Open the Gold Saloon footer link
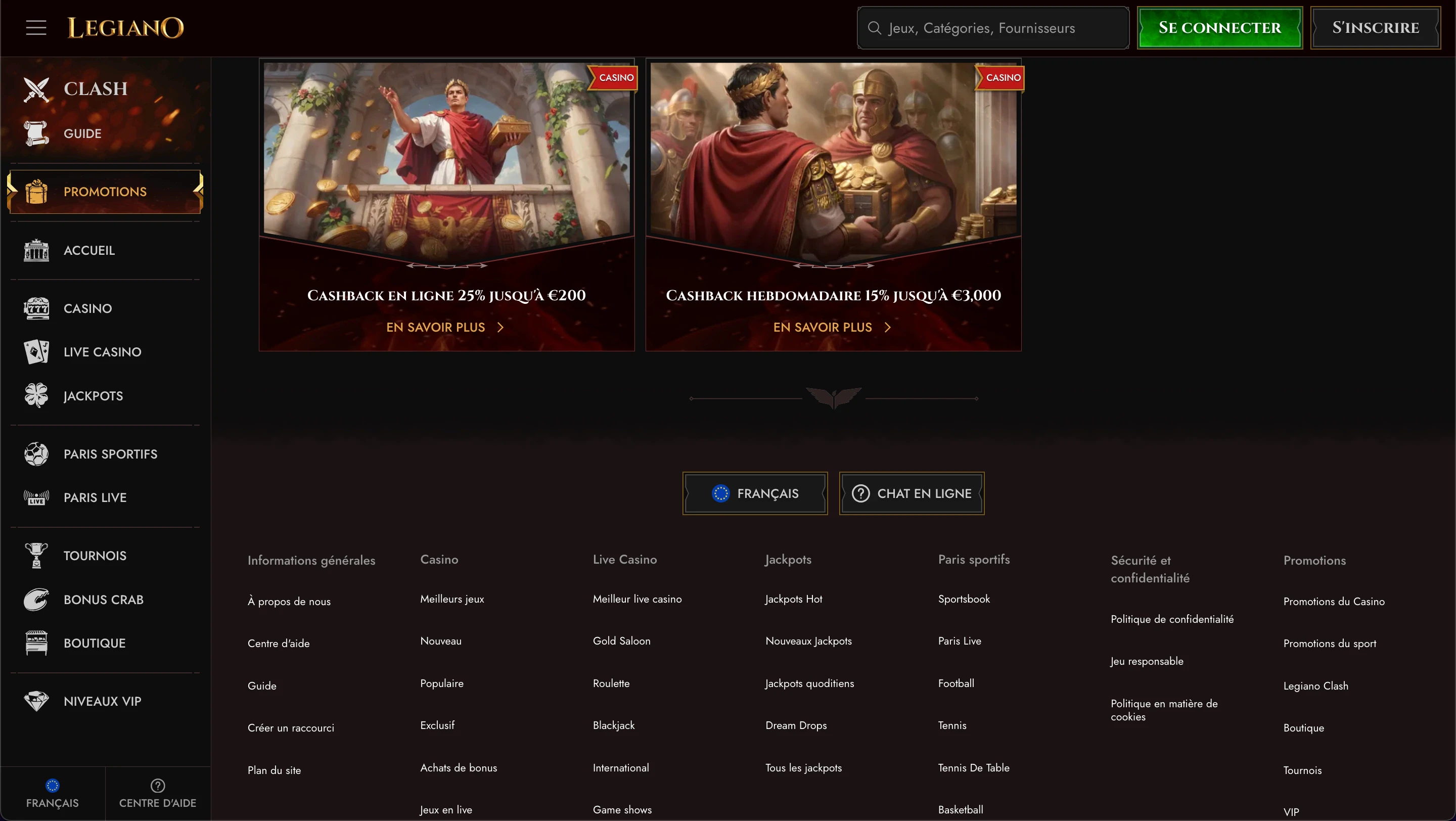 622,641
